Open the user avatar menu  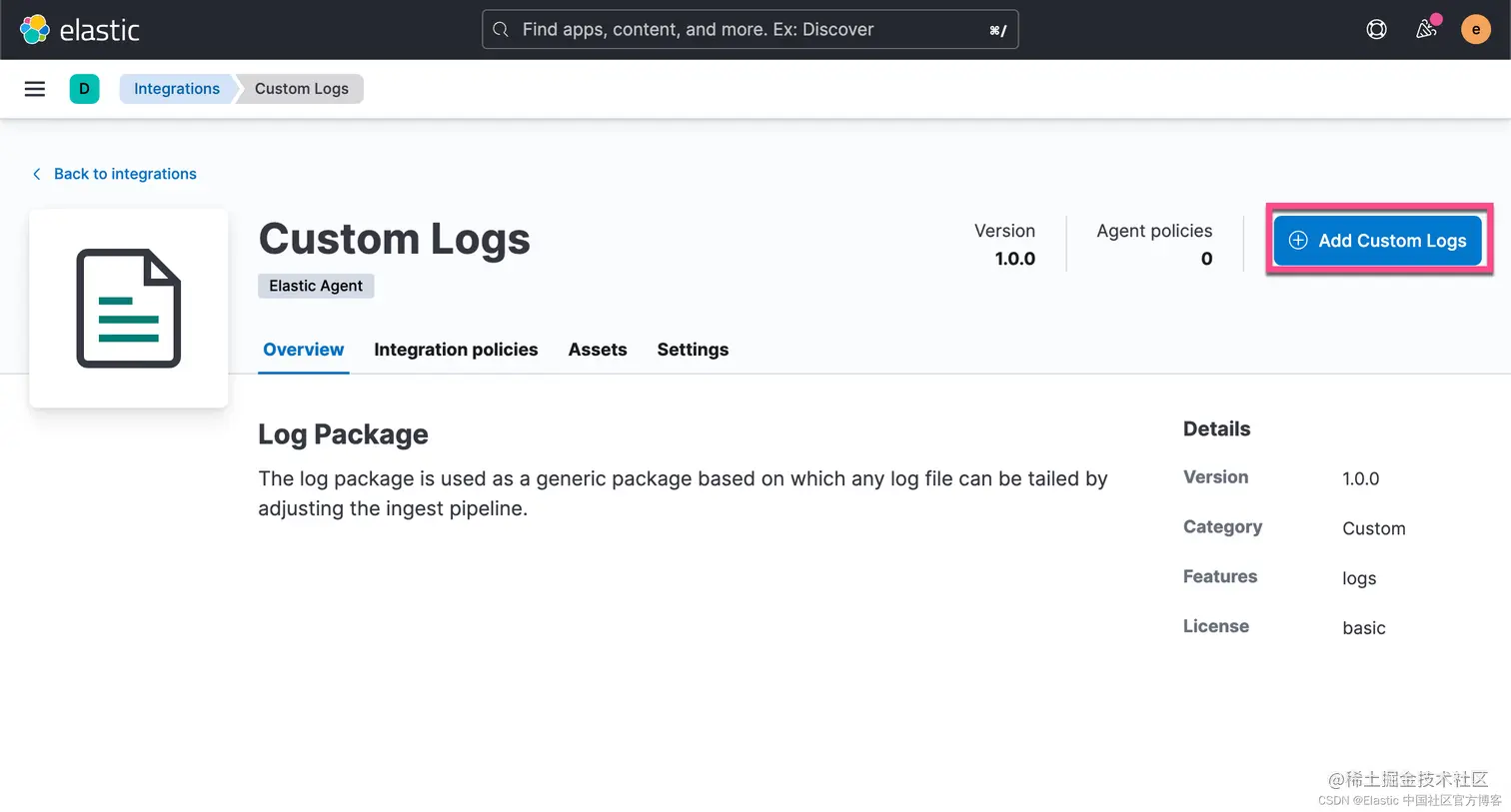point(1476,30)
